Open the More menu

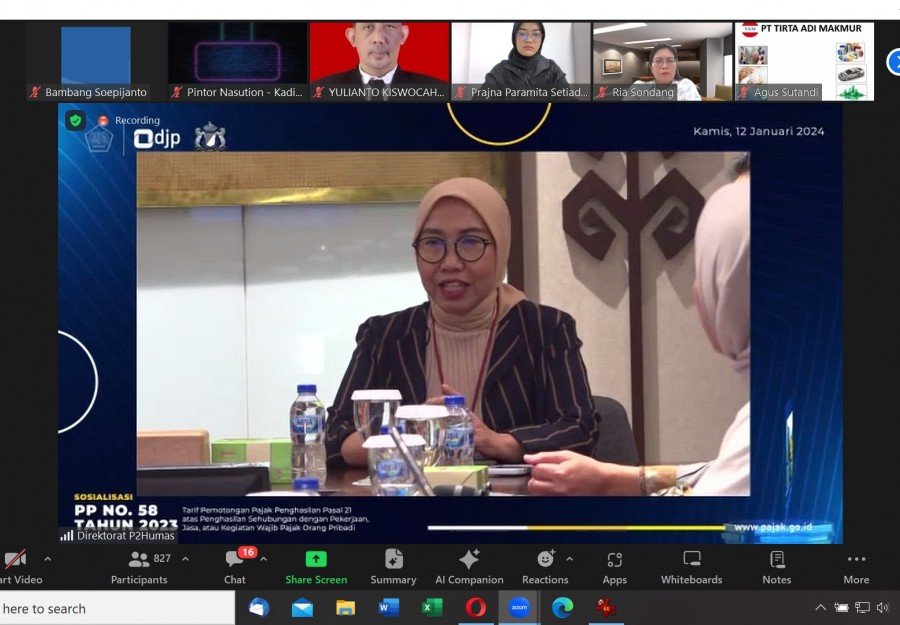(856, 566)
